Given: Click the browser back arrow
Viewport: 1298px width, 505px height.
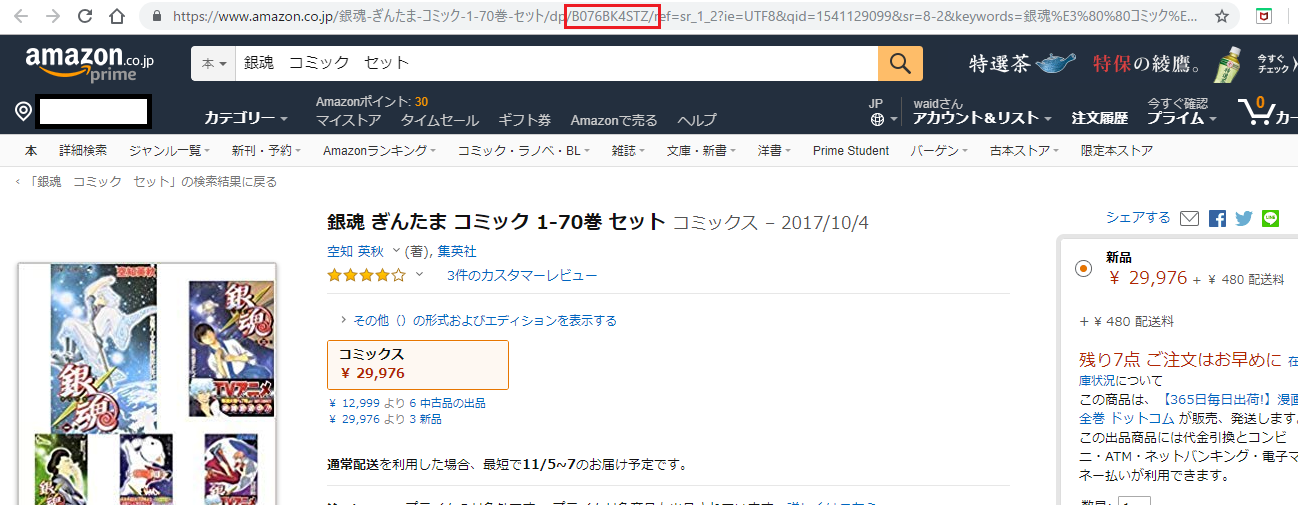Looking at the screenshot, I should coord(22,16).
